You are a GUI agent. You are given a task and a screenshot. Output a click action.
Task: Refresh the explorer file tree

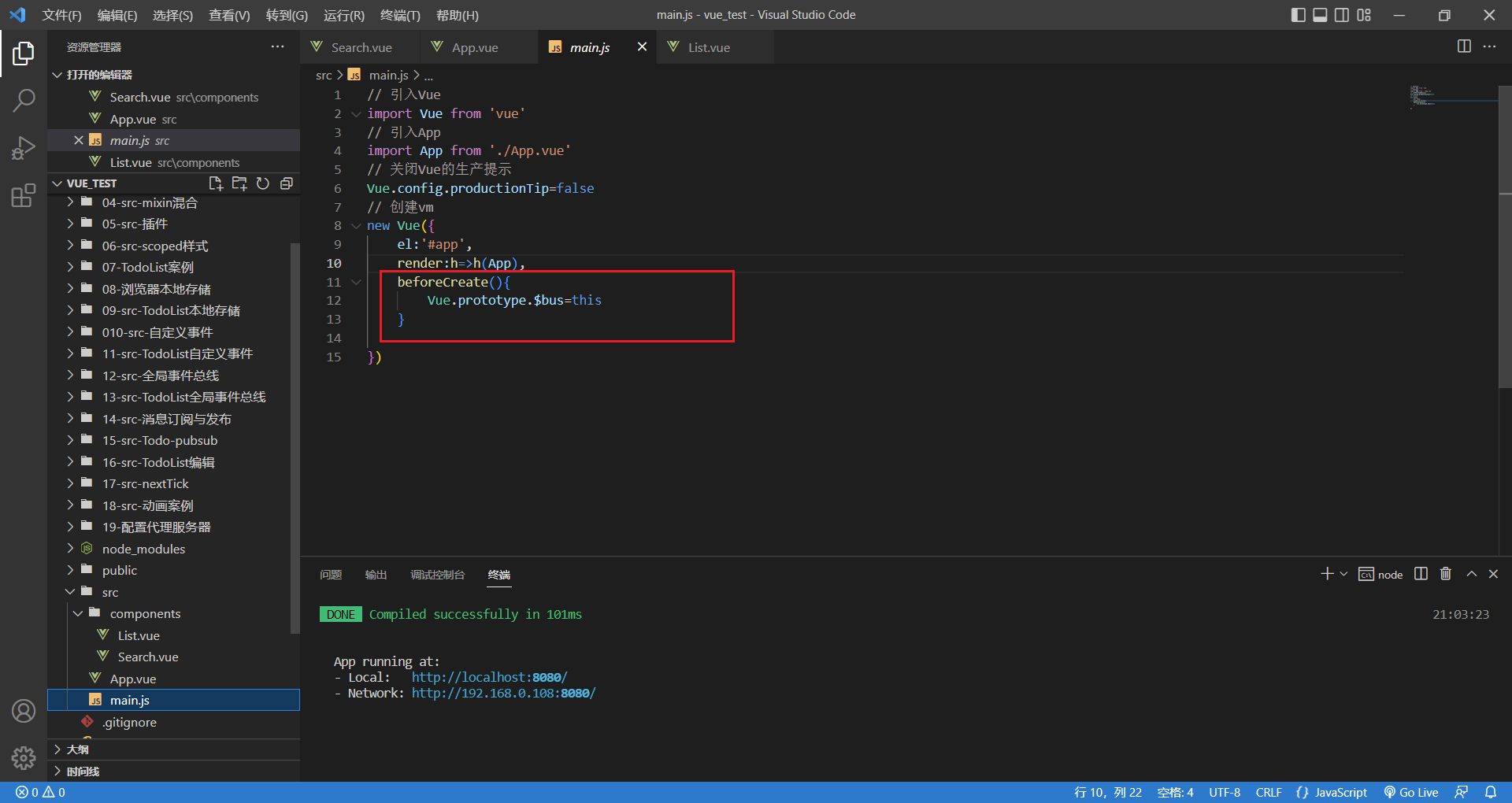pyautogui.click(x=263, y=183)
